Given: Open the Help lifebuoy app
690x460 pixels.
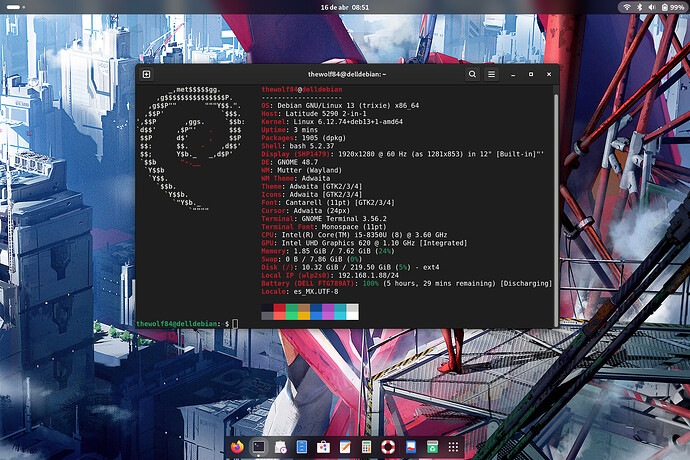Looking at the screenshot, I should coord(388,447).
